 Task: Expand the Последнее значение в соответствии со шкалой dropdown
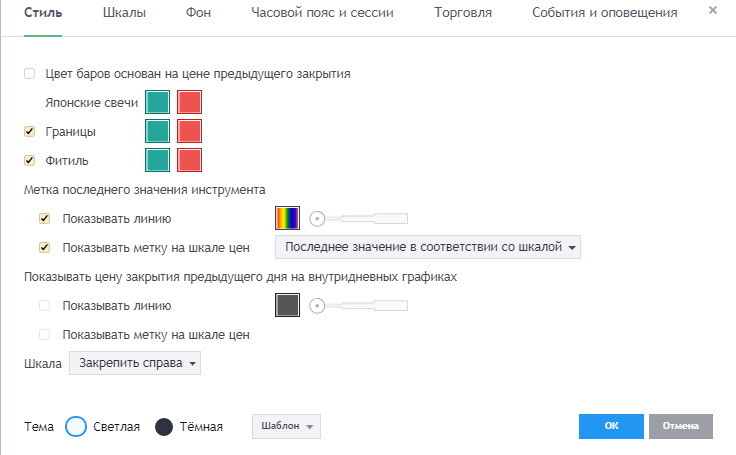pos(428,247)
